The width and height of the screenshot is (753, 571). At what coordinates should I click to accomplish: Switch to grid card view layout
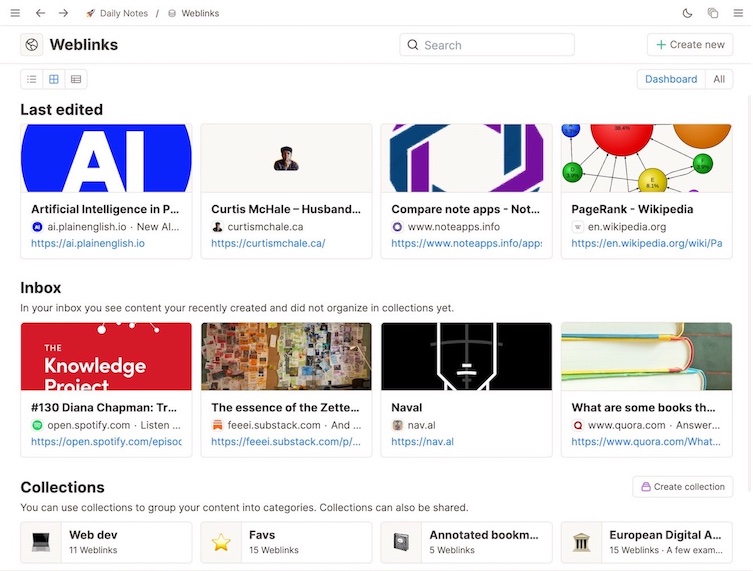tap(54, 79)
